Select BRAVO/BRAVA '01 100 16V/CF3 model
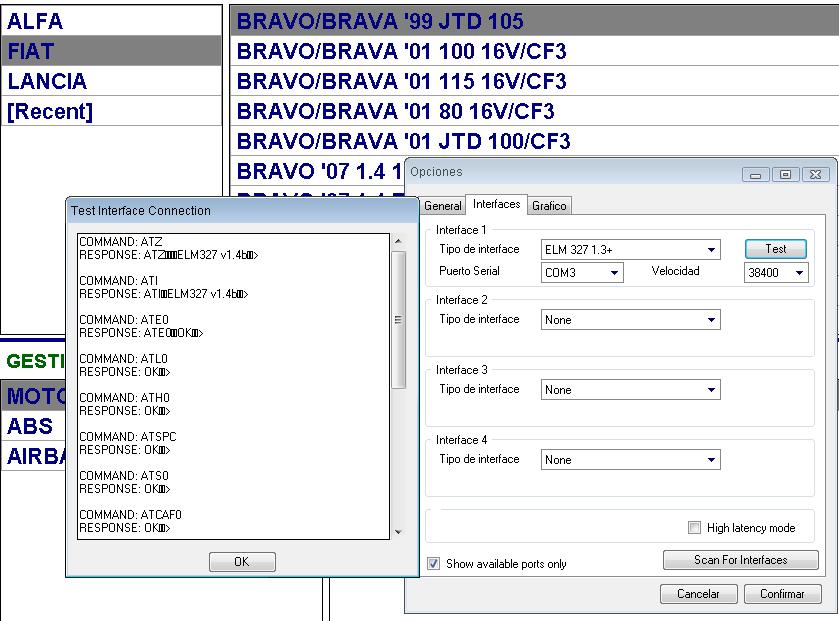This screenshot has height=621, width=839. point(534,51)
